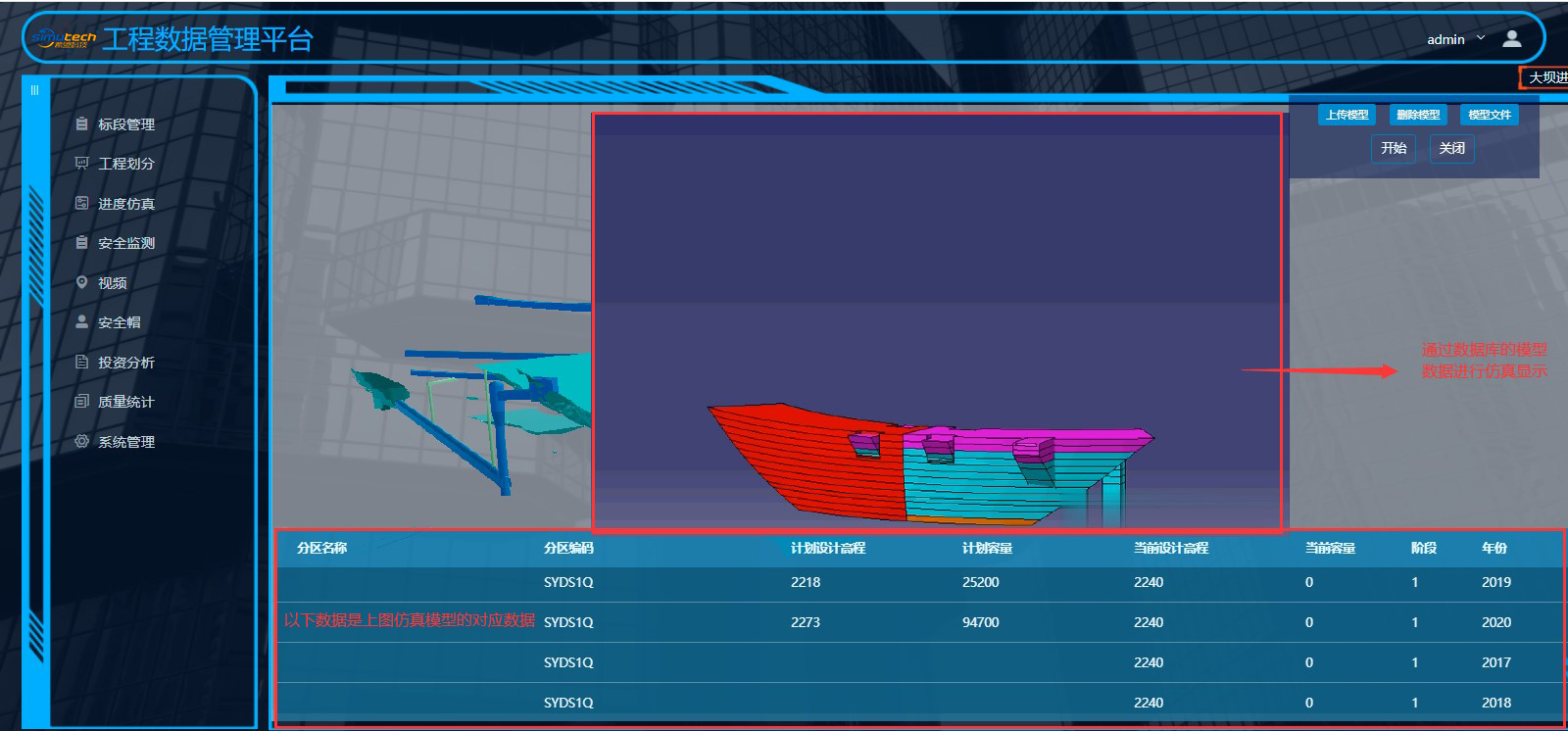
Task: Click the 安全监测 clipboard icon
Action: (x=82, y=242)
